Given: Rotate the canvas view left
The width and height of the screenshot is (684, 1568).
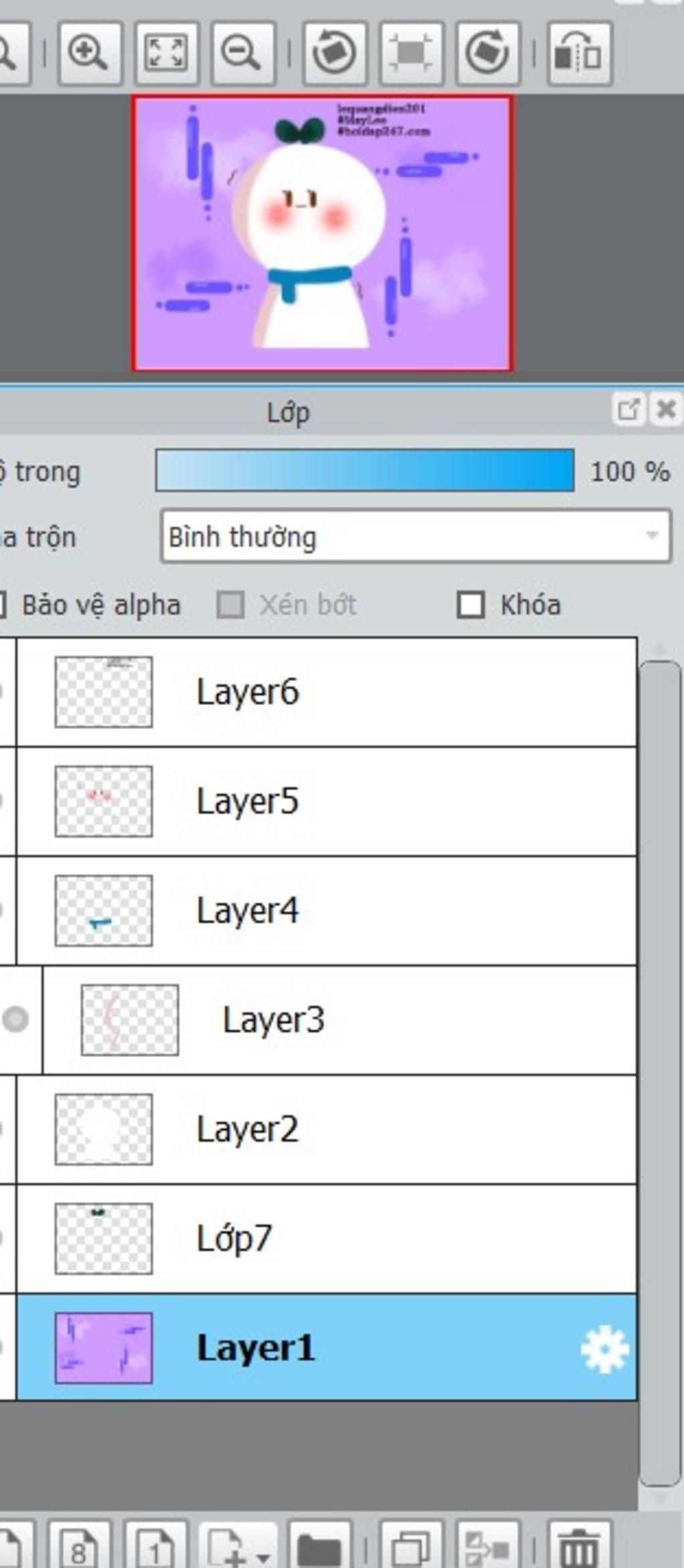Looking at the screenshot, I should pos(335,53).
